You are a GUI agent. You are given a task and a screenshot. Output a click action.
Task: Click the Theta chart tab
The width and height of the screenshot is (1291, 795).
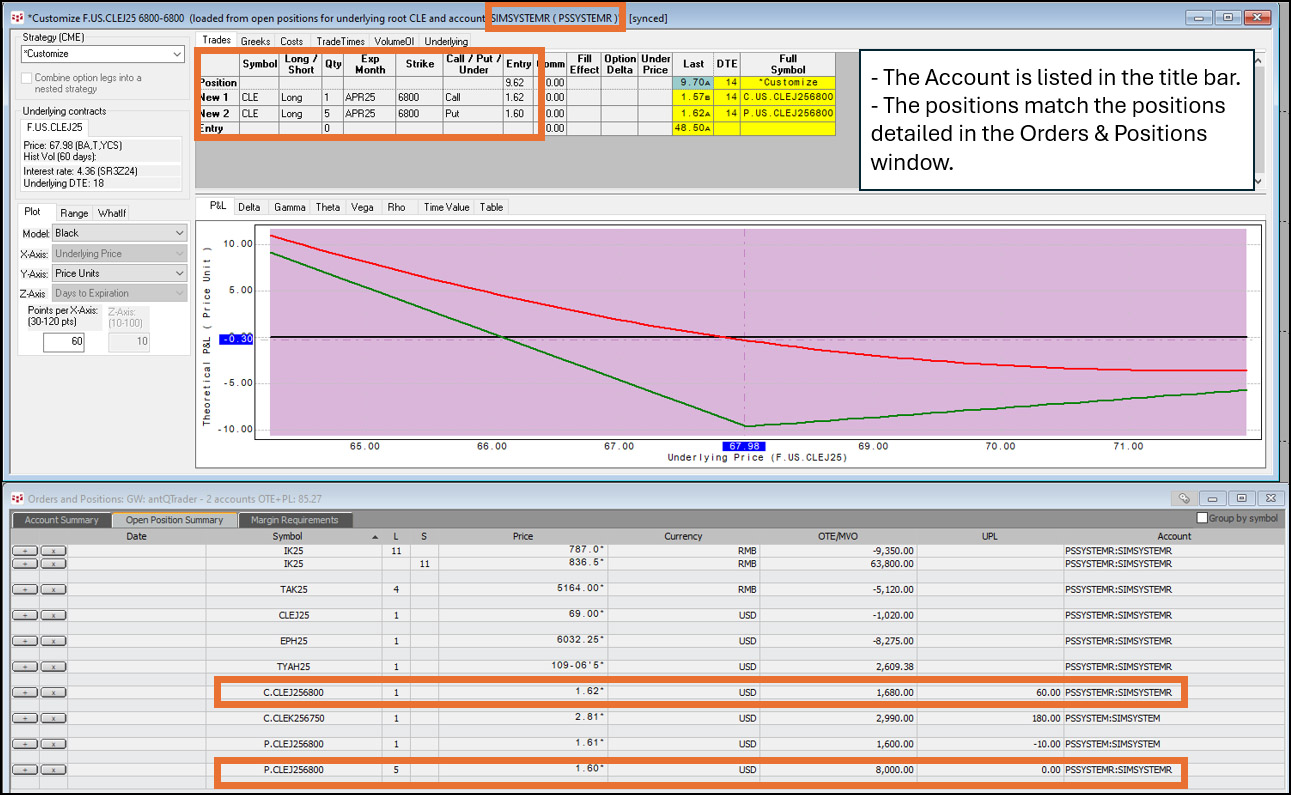tap(327, 207)
